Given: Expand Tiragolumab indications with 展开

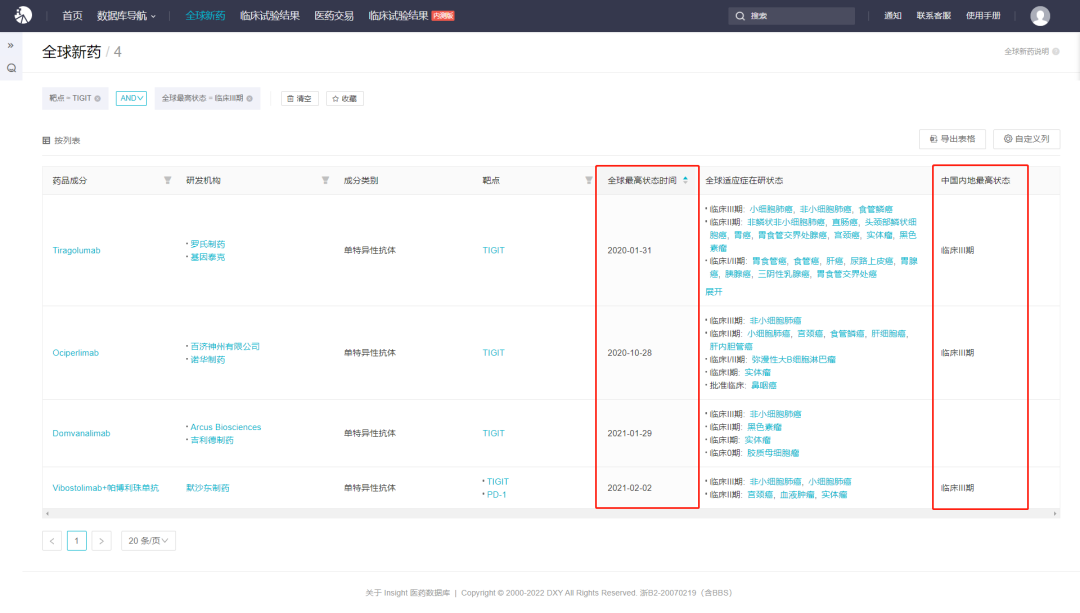Looking at the screenshot, I should click(x=714, y=292).
